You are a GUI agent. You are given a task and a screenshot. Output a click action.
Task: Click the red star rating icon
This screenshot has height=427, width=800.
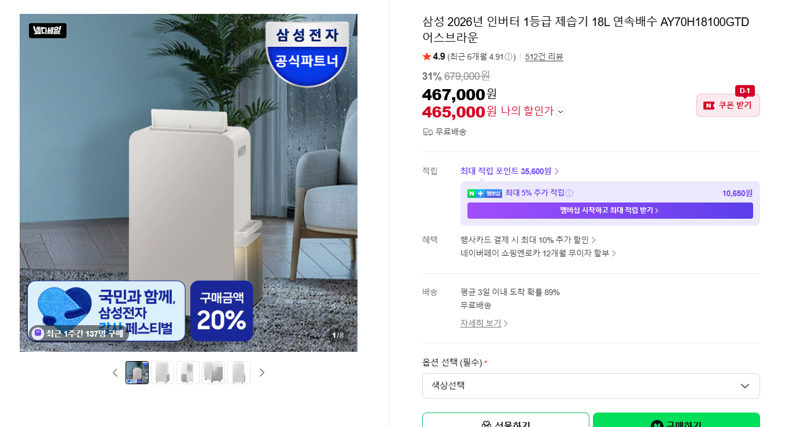[427, 57]
